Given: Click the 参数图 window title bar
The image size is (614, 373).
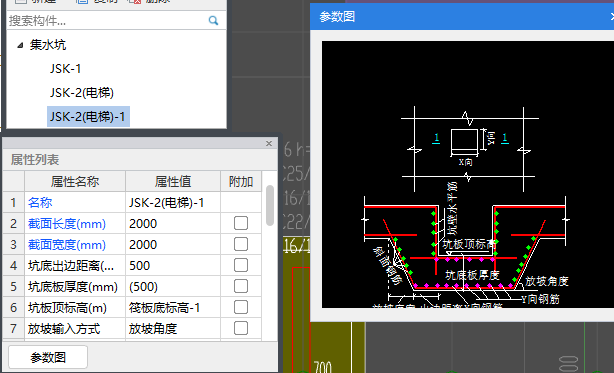Looking at the screenshot, I should [462, 16].
